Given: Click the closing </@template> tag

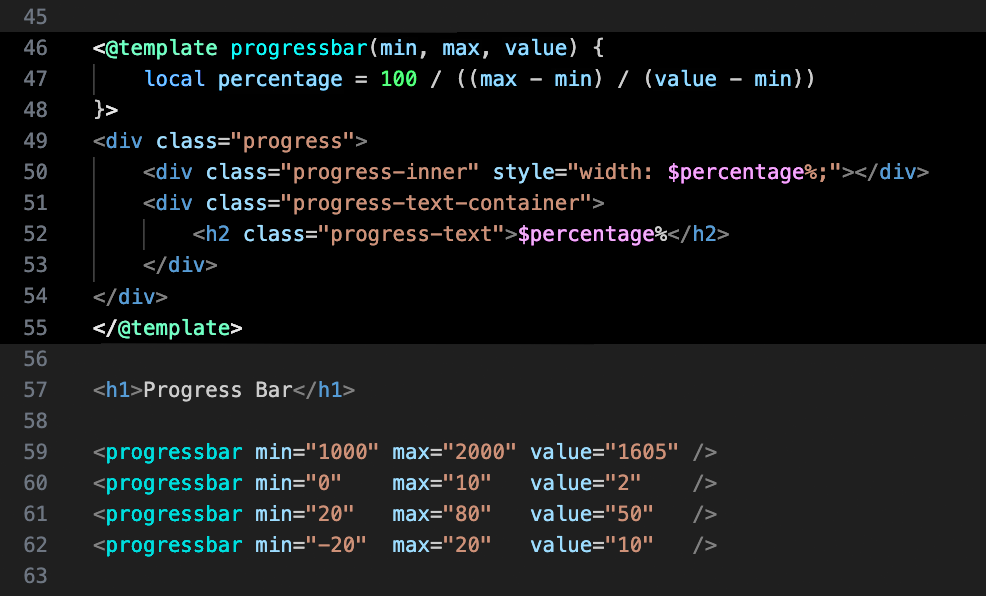Looking at the screenshot, I should (x=168, y=327).
